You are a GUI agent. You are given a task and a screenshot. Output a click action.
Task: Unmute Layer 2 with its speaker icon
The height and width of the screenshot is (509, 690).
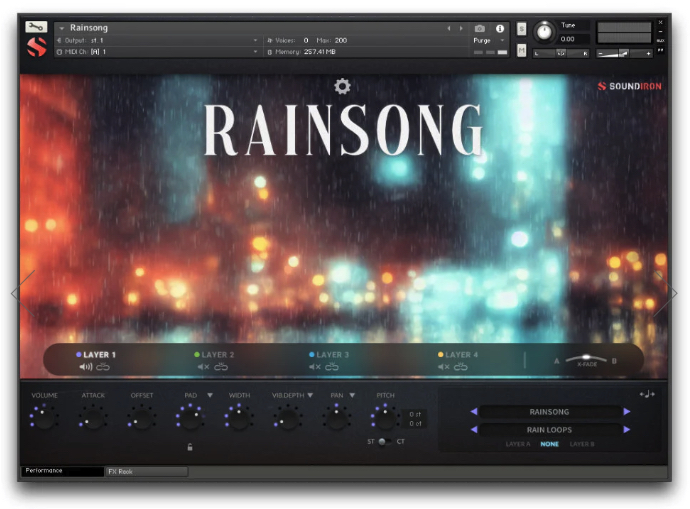point(203,367)
